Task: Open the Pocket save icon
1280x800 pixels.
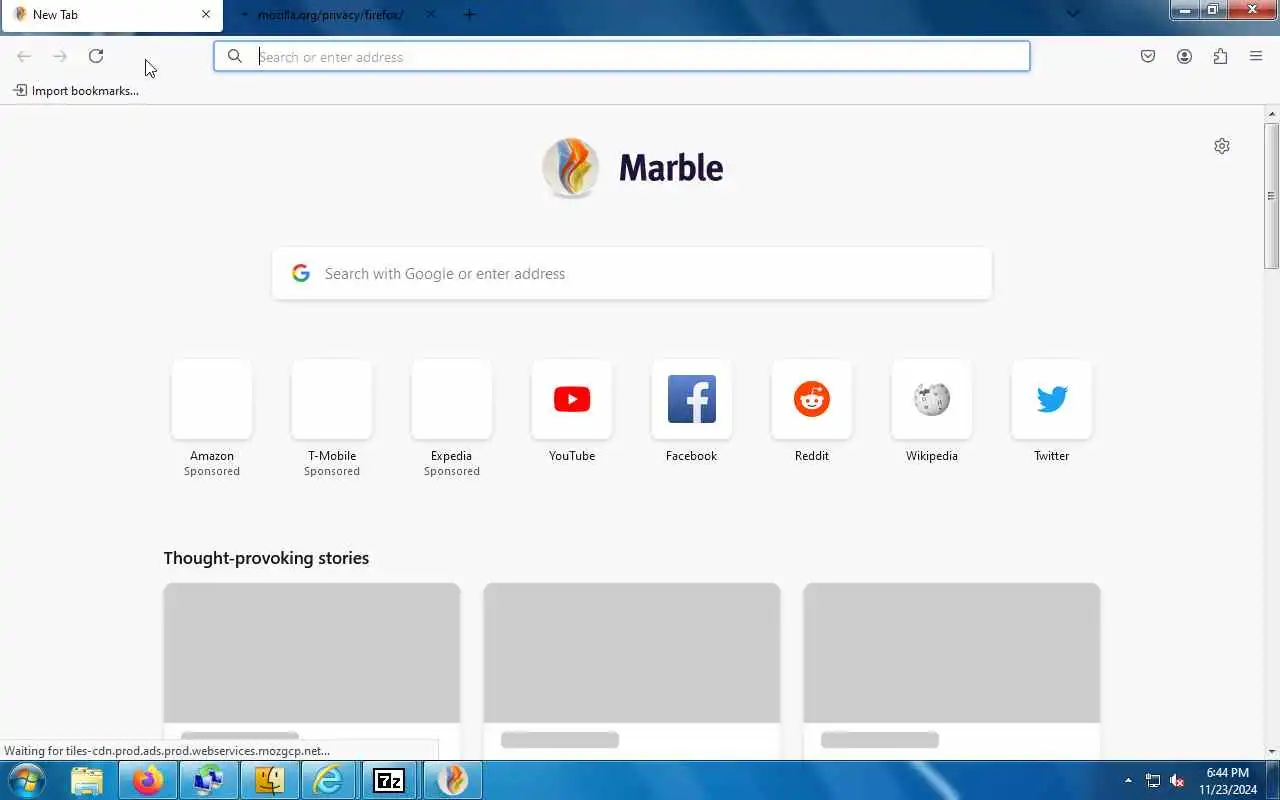Action: click(1148, 56)
